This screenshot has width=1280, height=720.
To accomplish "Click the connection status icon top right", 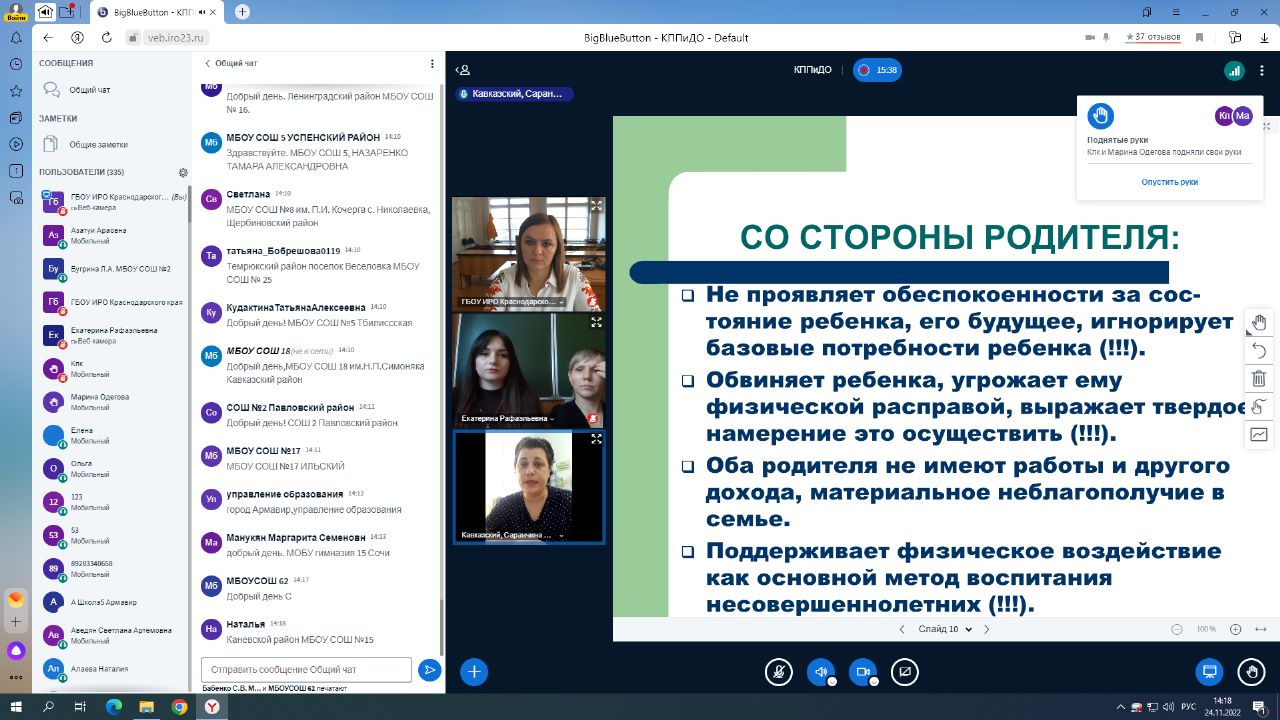I will pyautogui.click(x=1235, y=71).
